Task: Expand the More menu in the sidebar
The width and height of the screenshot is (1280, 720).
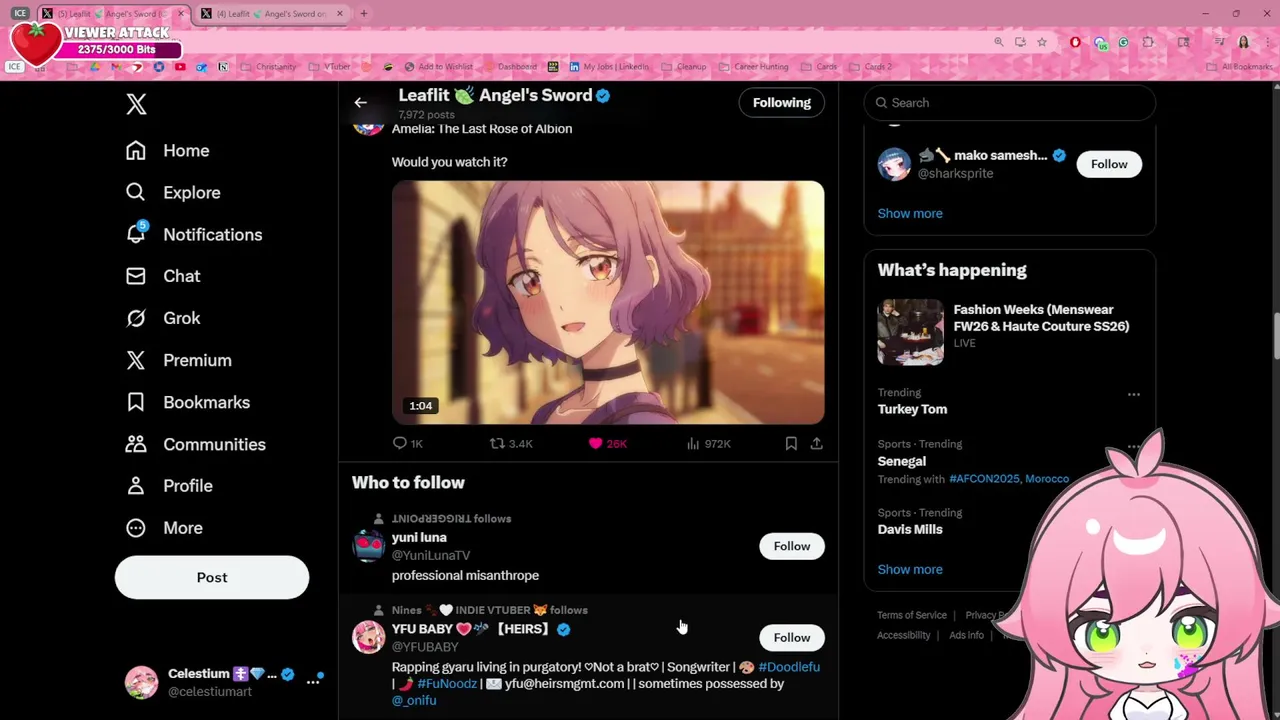Action: tap(164, 528)
